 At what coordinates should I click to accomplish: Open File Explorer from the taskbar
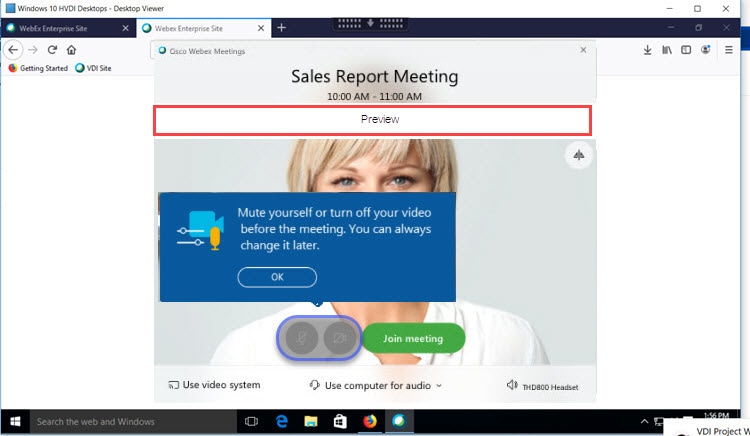point(311,422)
